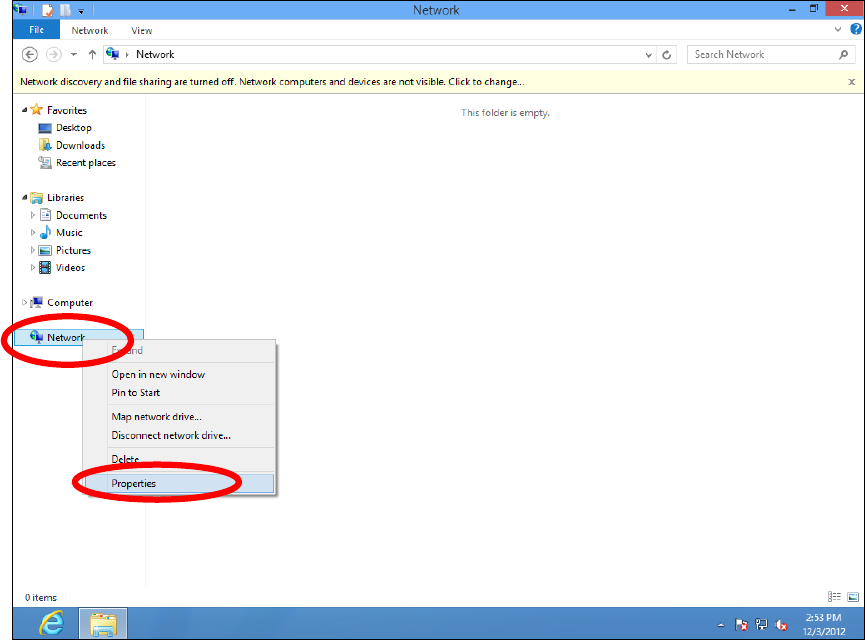
Task: Click the network status tray icon
Action: 761,625
